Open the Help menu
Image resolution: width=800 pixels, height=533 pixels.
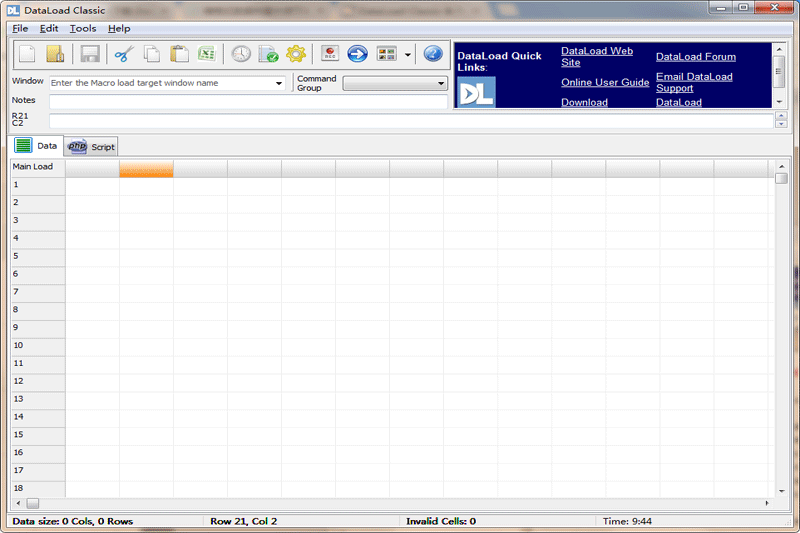click(x=119, y=29)
